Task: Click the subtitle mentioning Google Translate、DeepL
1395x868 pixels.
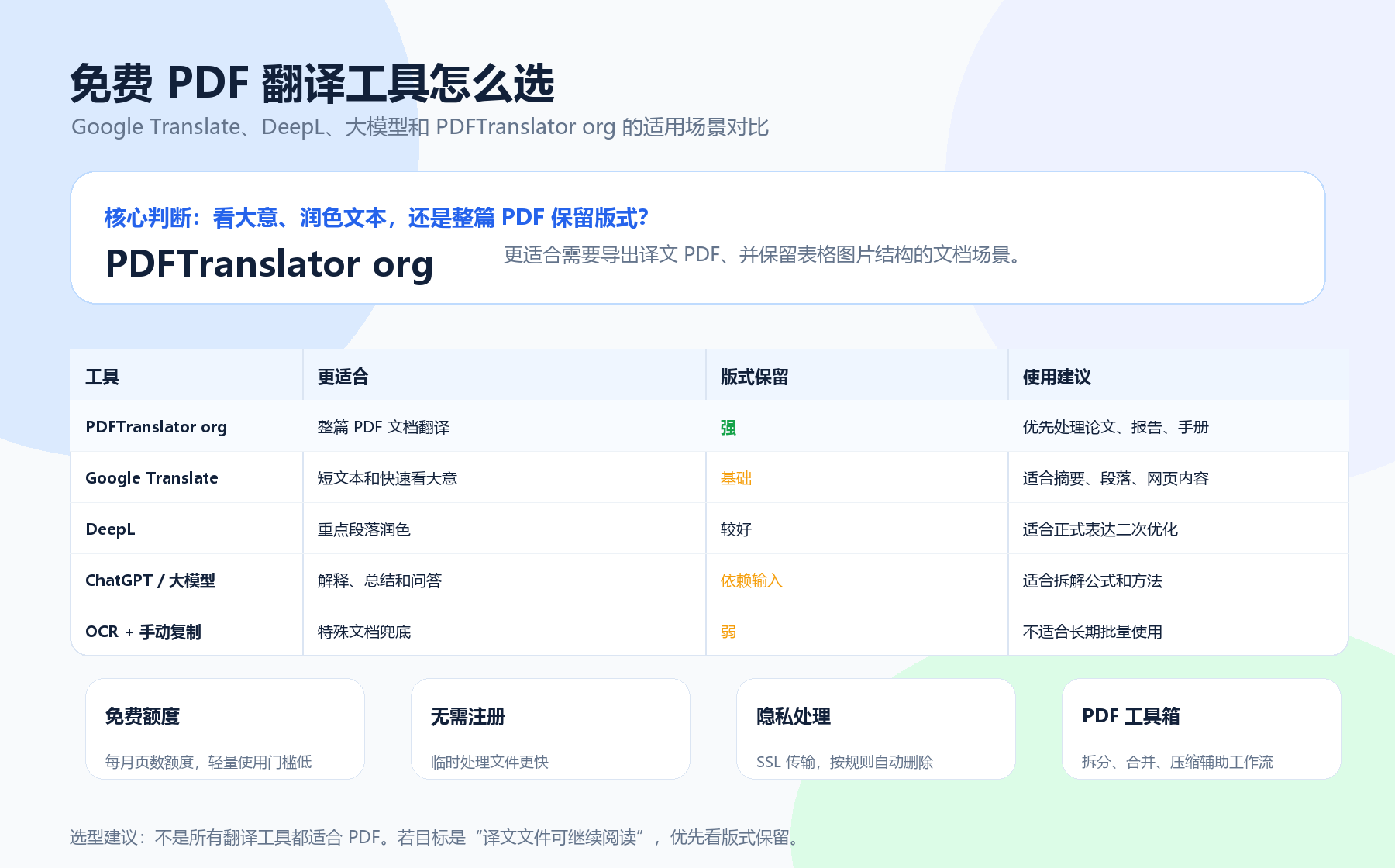Action: 420,127
